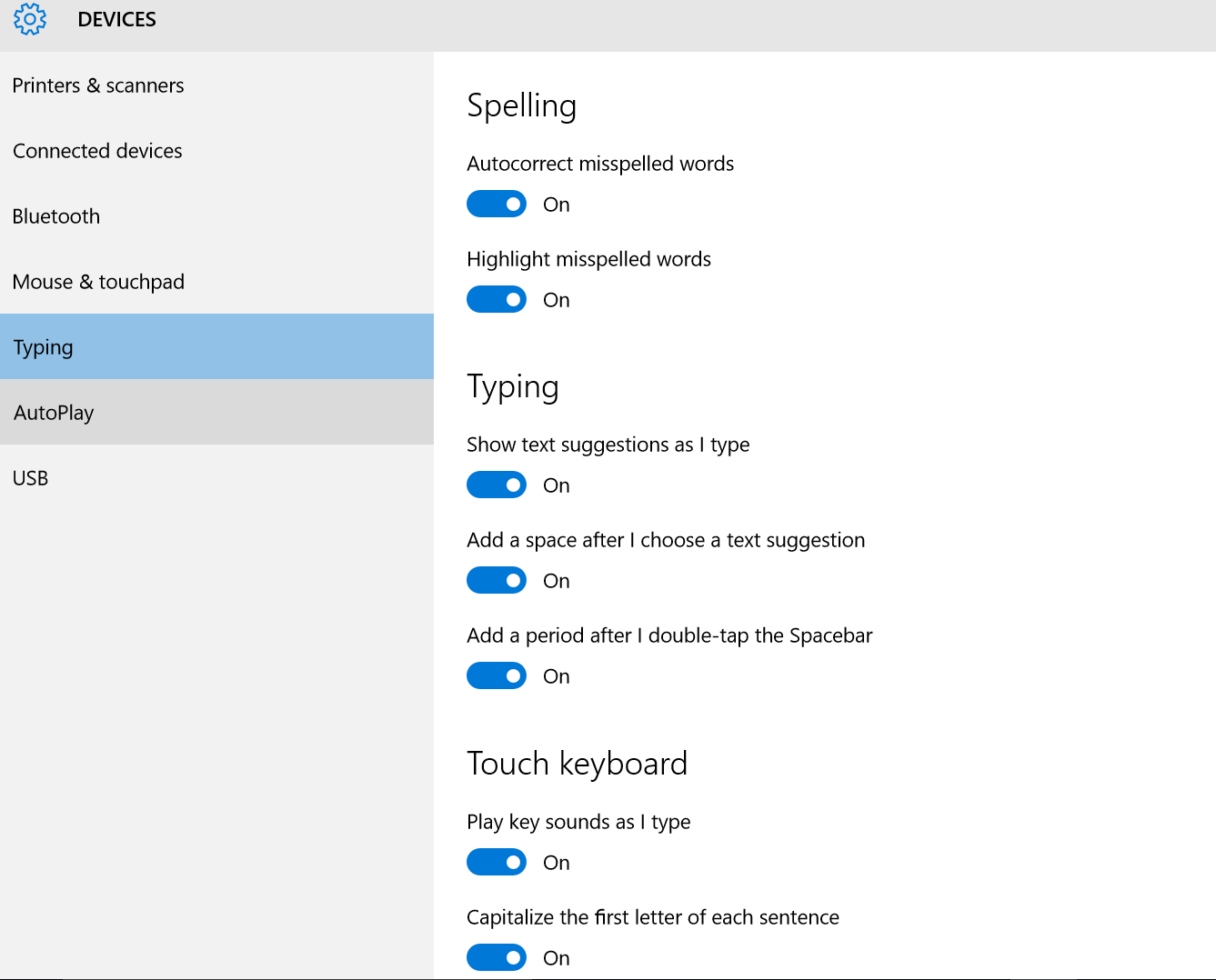The image size is (1216, 980).
Task: Click 'Add a period after I double-tap the Spacebar' label
Action: coord(669,635)
